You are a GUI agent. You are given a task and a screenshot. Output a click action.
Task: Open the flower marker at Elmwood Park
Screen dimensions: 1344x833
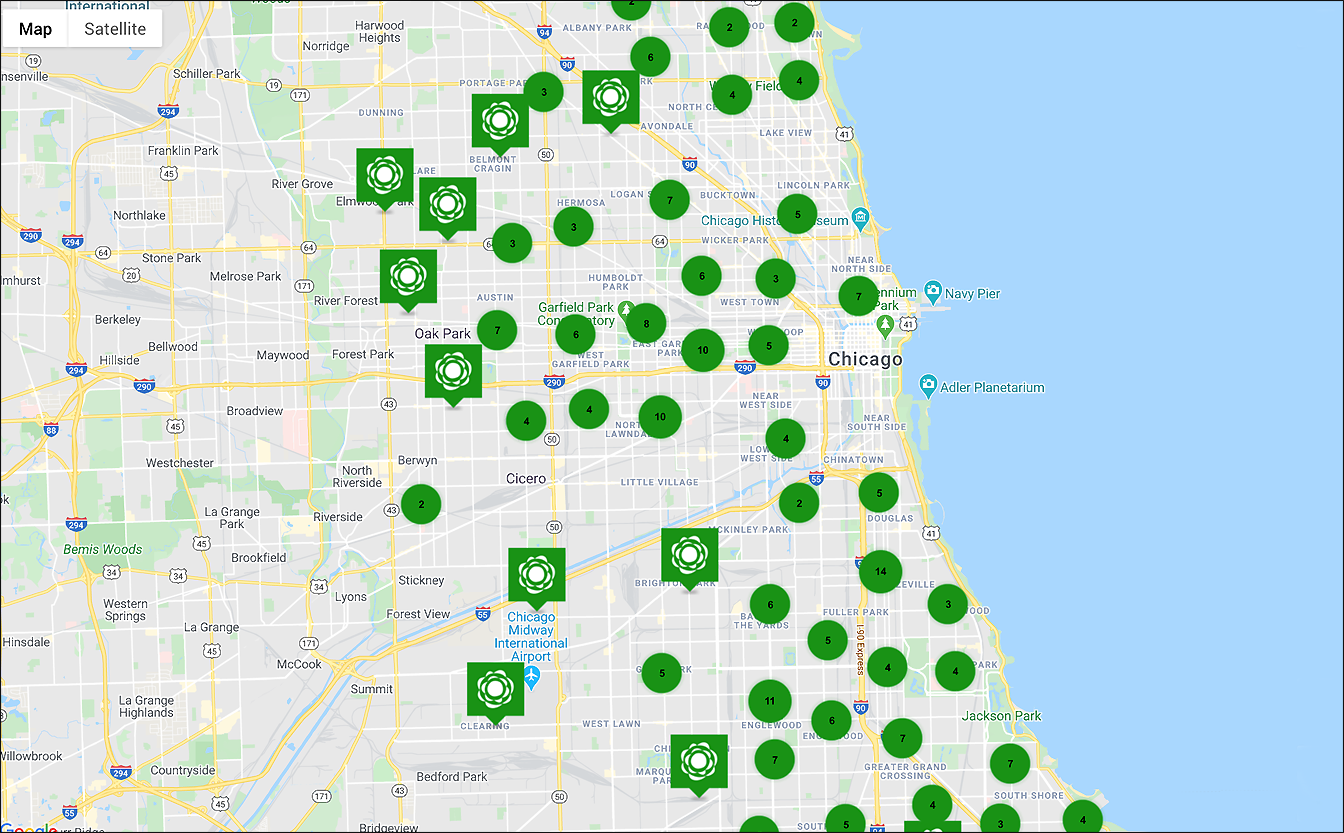[385, 176]
